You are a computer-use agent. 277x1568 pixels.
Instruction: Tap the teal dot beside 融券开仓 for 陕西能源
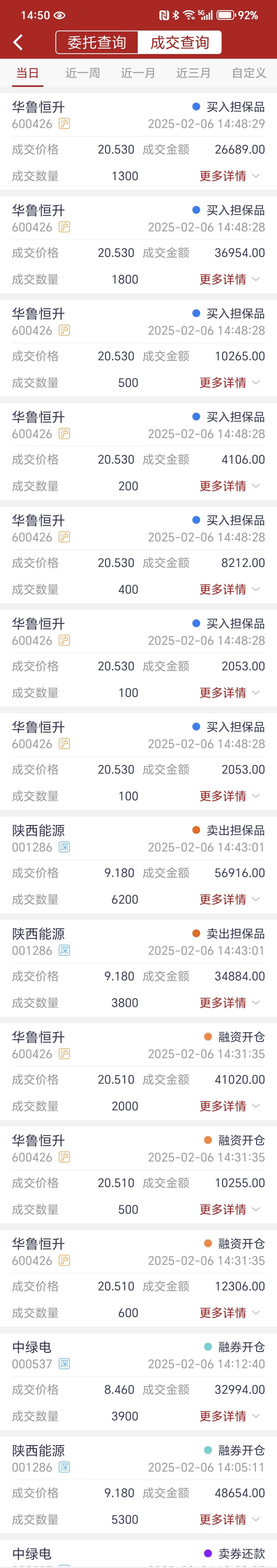(208, 1450)
